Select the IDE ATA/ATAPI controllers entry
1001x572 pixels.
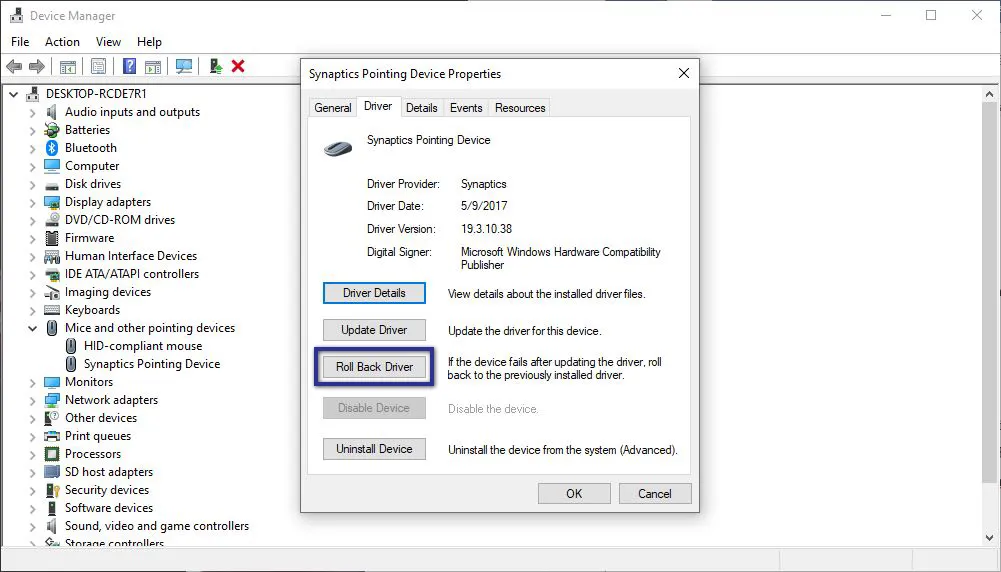(x=132, y=274)
